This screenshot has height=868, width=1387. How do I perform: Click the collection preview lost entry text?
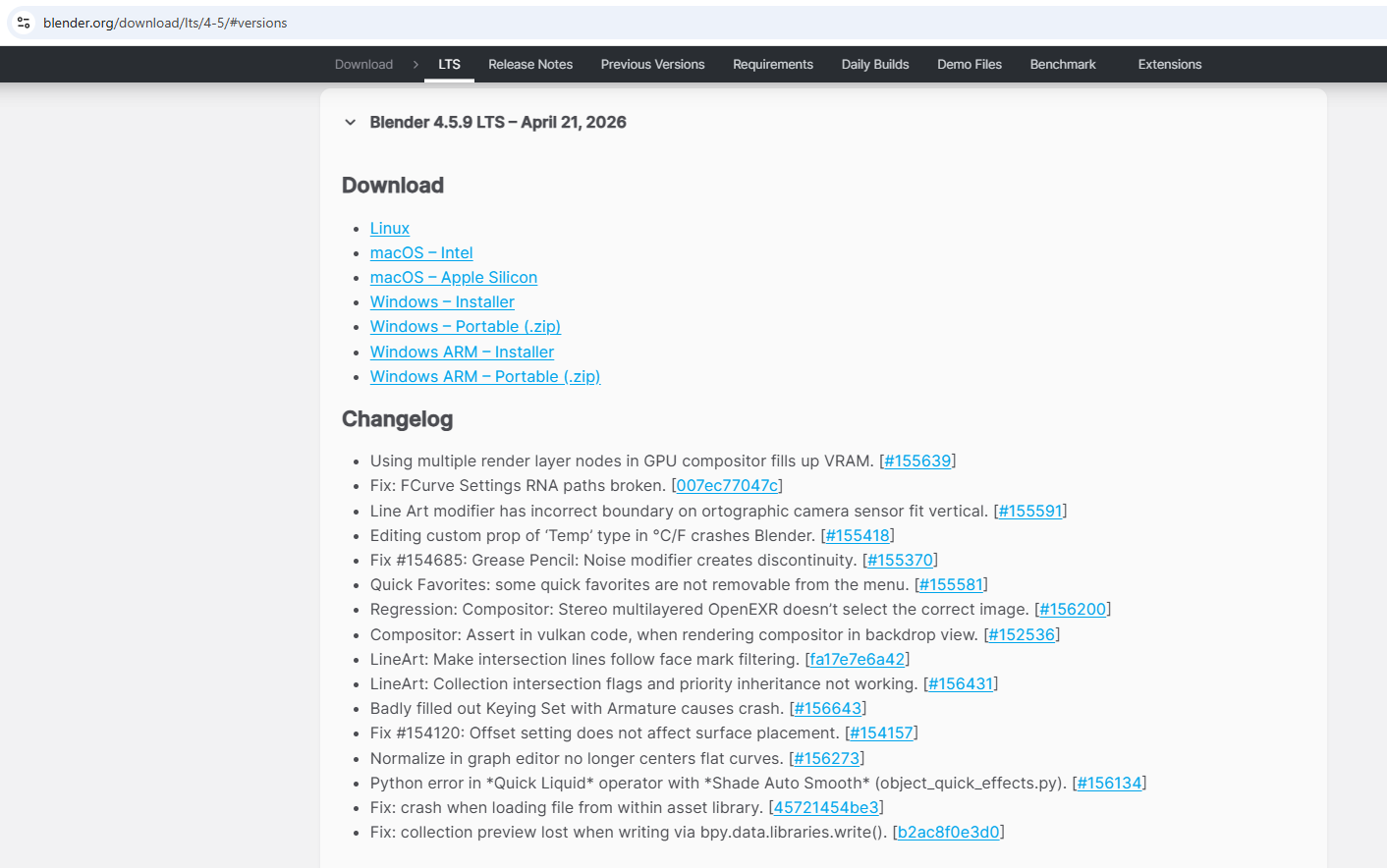click(x=629, y=833)
